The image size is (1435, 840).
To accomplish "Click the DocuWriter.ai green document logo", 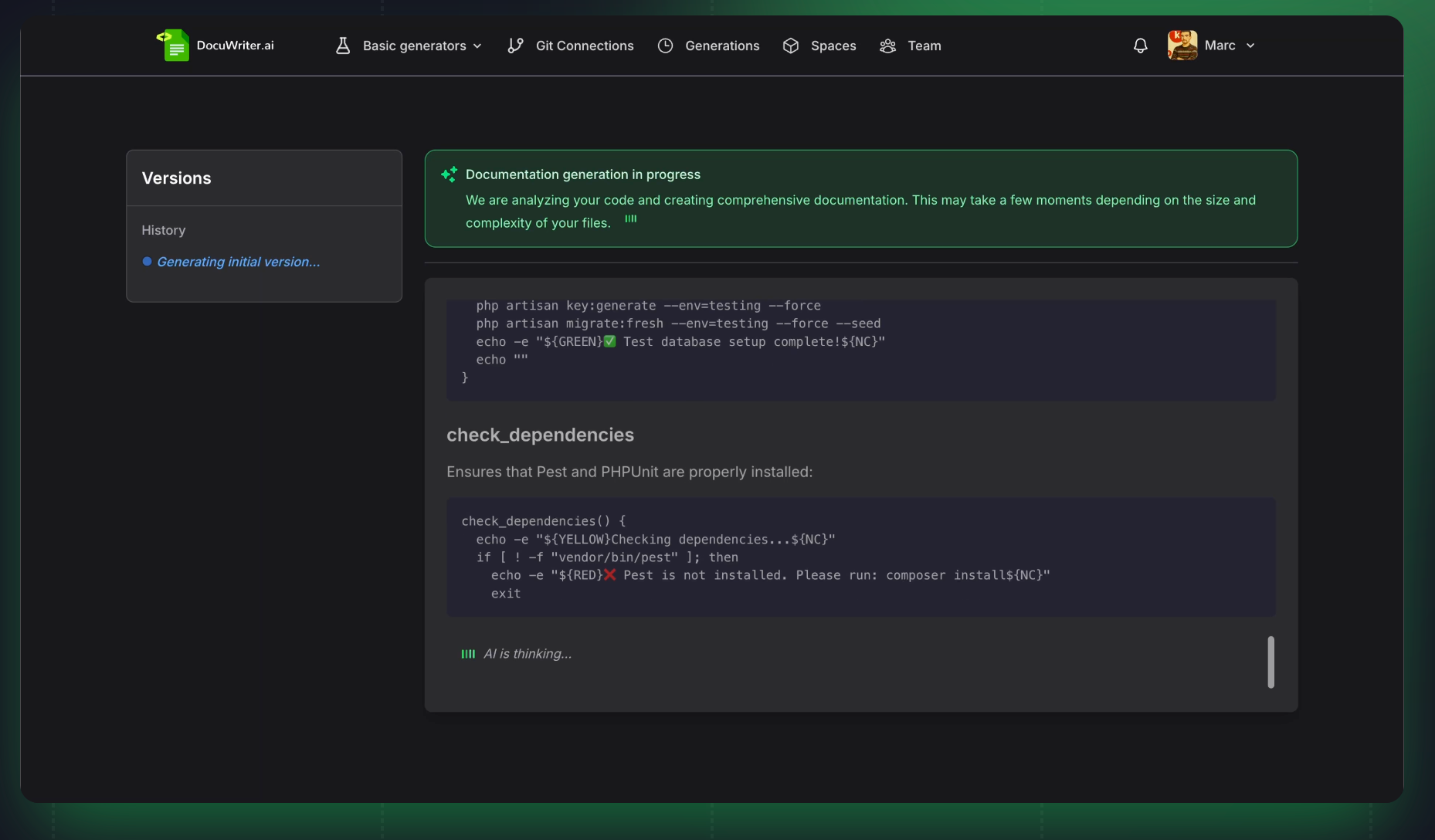I will tap(173, 46).
